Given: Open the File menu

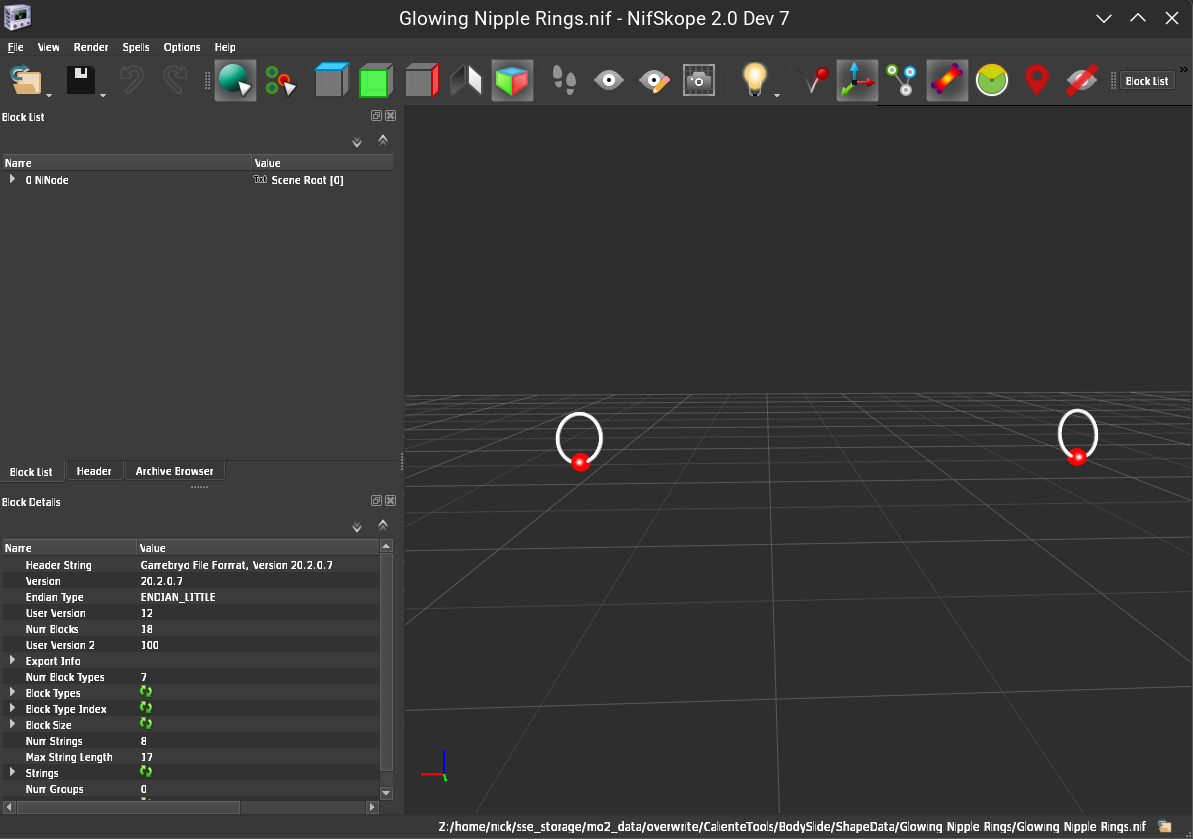Looking at the screenshot, I should click(15, 47).
